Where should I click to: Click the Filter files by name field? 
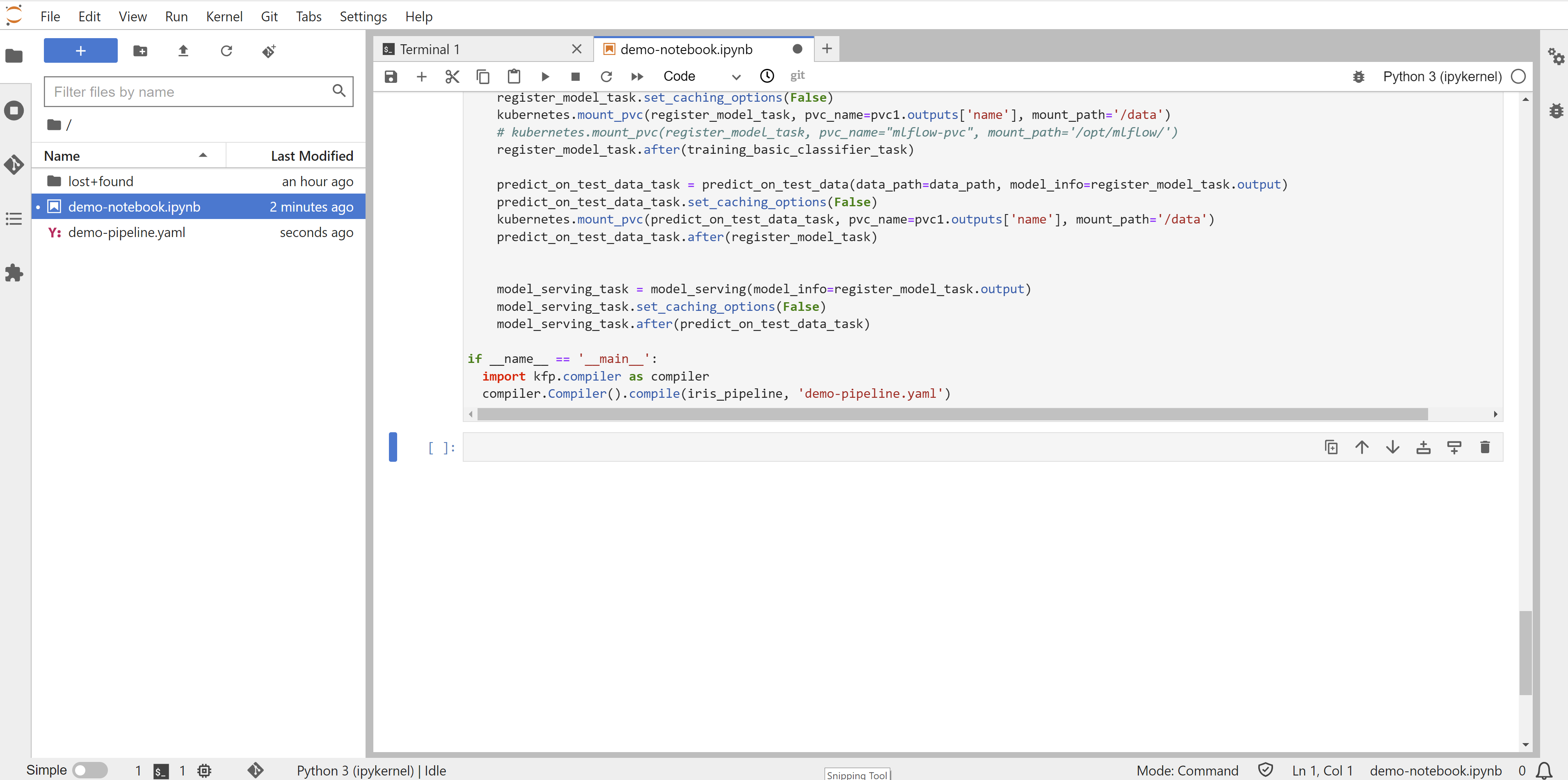click(x=199, y=92)
